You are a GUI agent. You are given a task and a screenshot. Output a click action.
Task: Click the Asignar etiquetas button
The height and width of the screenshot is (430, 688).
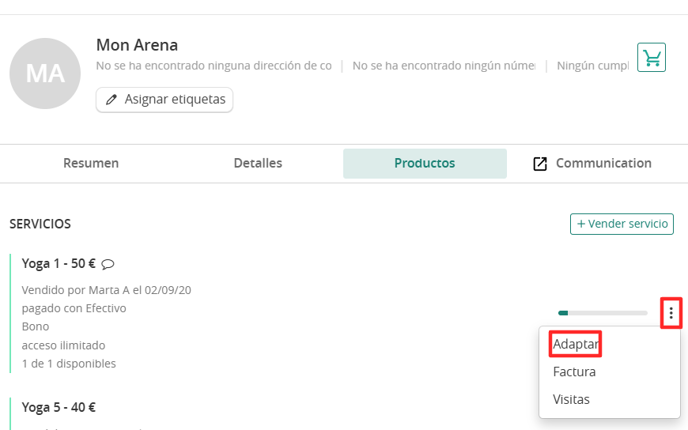(x=165, y=100)
